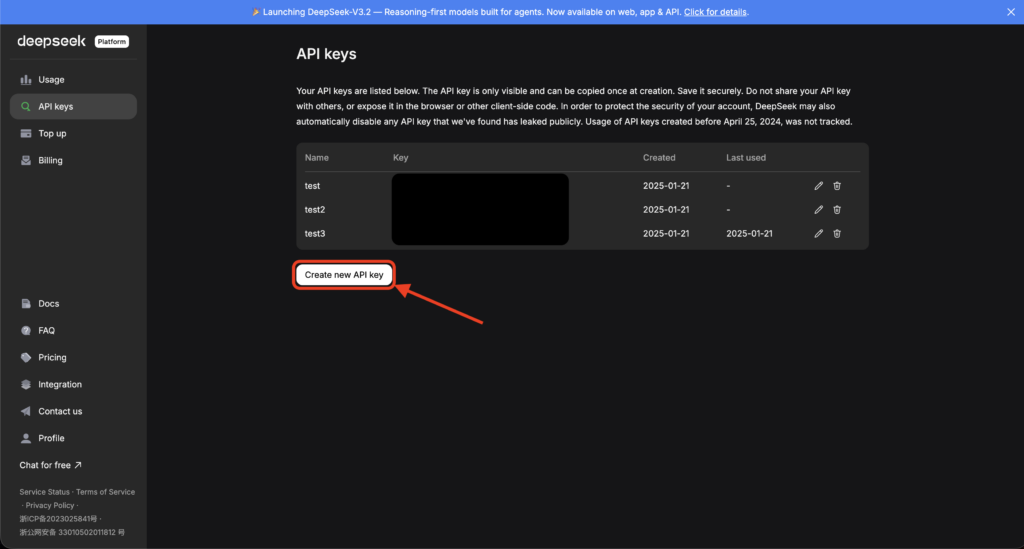
Task: Click the Create new API key button
Action: 344,275
